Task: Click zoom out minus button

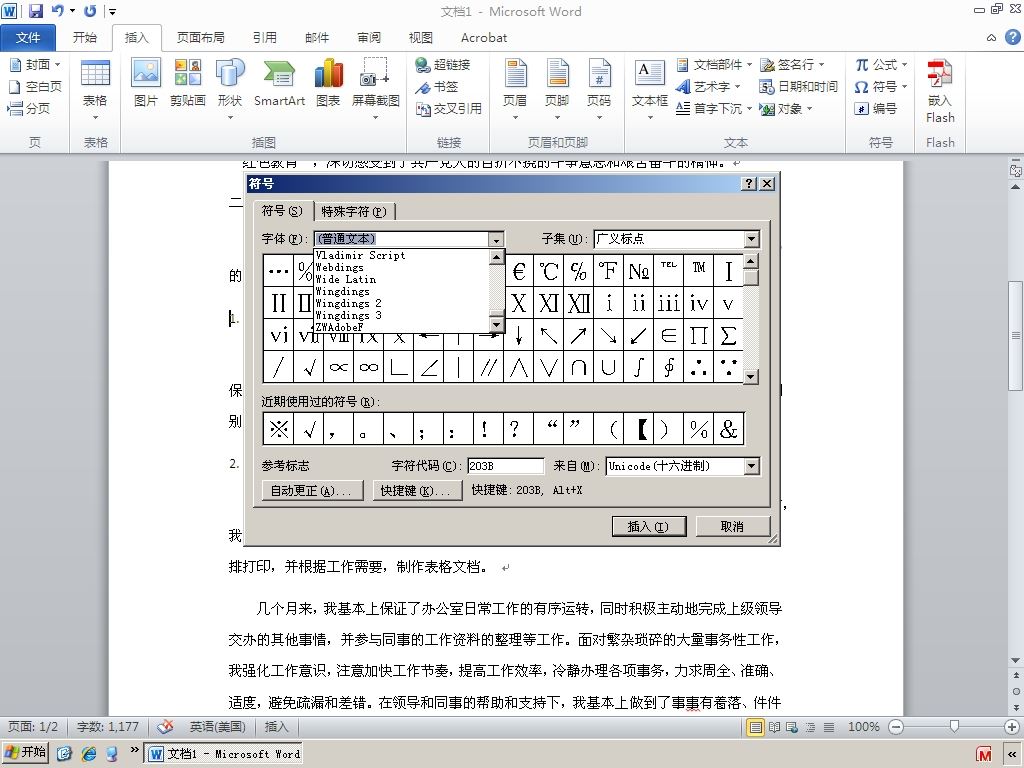Action: click(896, 727)
